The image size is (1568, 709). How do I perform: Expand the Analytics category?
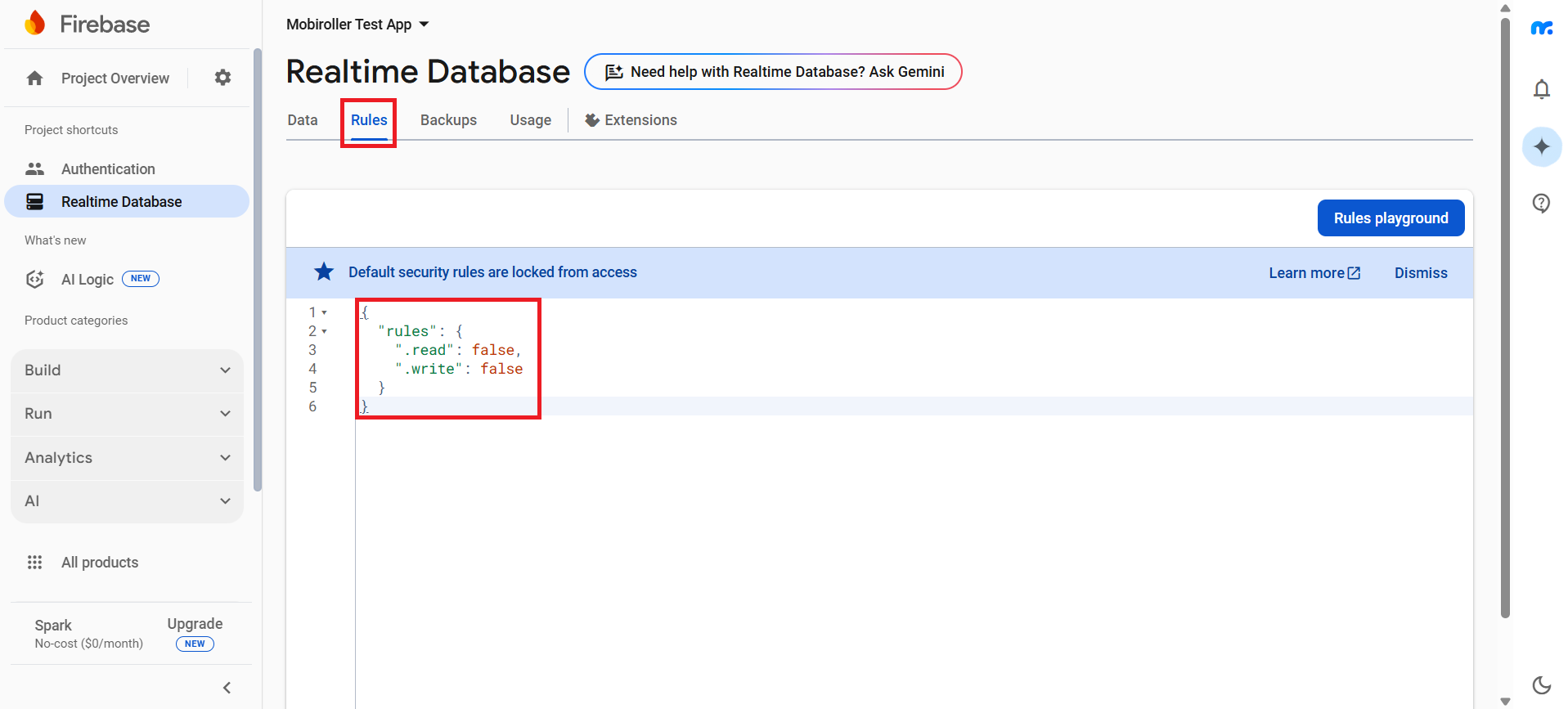[x=128, y=458]
